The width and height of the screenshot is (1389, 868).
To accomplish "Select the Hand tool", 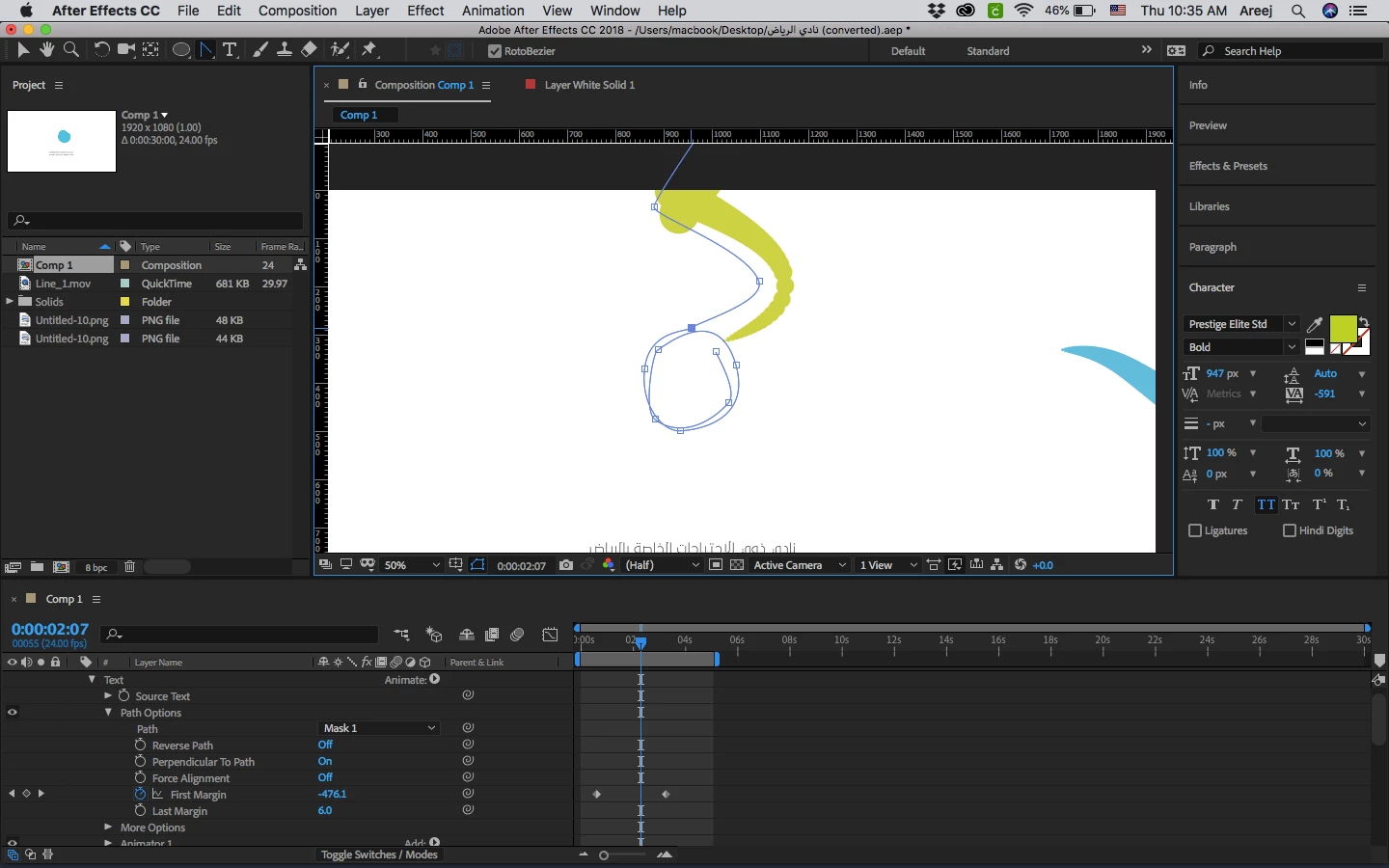I will pos(46,49).
